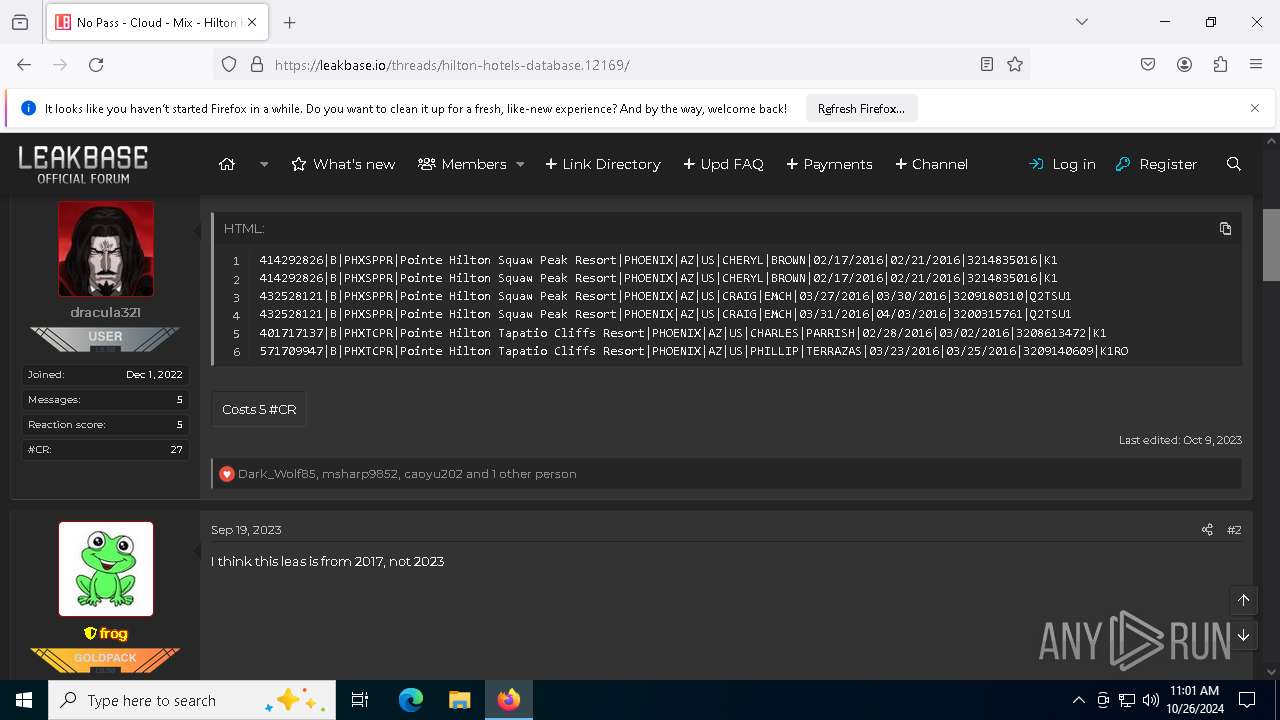Open the Members menu
This screenshot has height=720, width=1280.
[462, 164]
